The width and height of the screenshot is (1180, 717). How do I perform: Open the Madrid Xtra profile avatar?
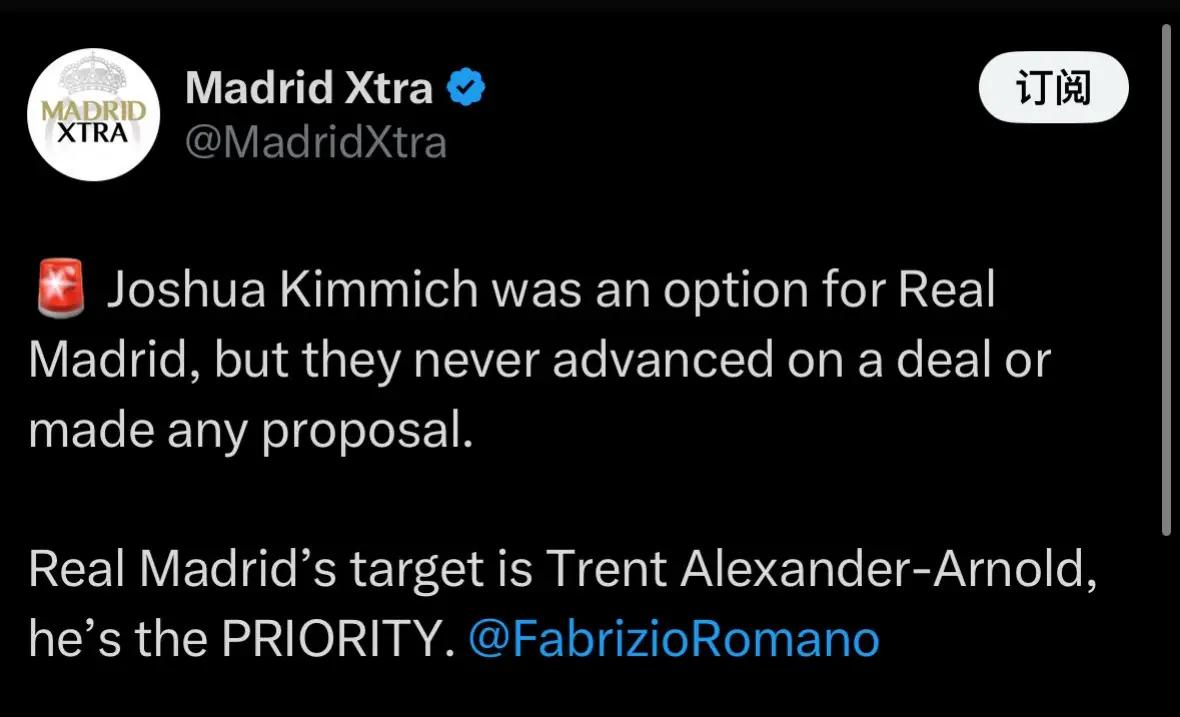click(x=93, y=114)
